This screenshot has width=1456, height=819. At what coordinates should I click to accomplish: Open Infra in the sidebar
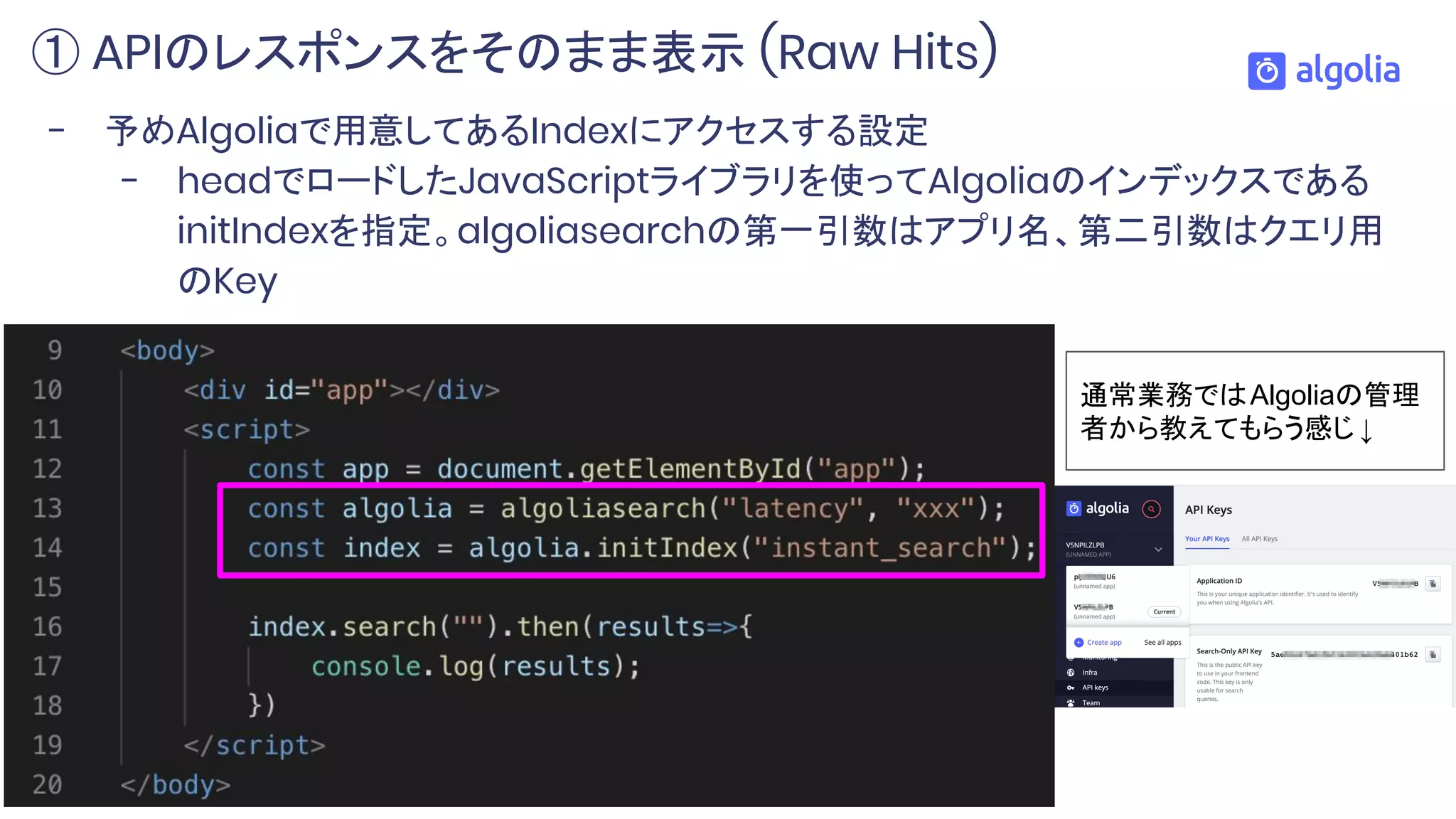tap(1089, 673)
